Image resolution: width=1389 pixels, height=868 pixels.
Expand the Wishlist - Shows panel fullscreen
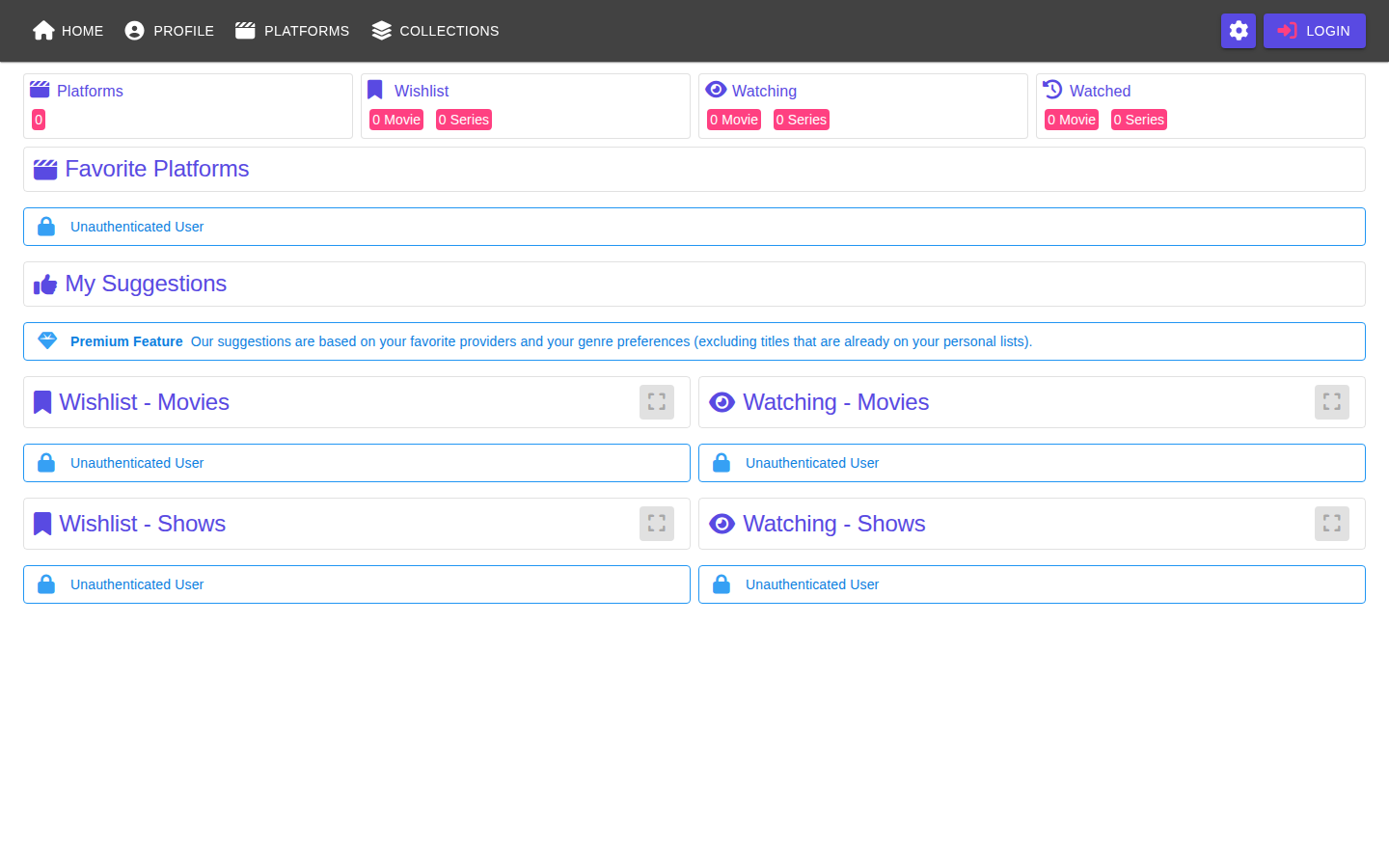(657, 524)
